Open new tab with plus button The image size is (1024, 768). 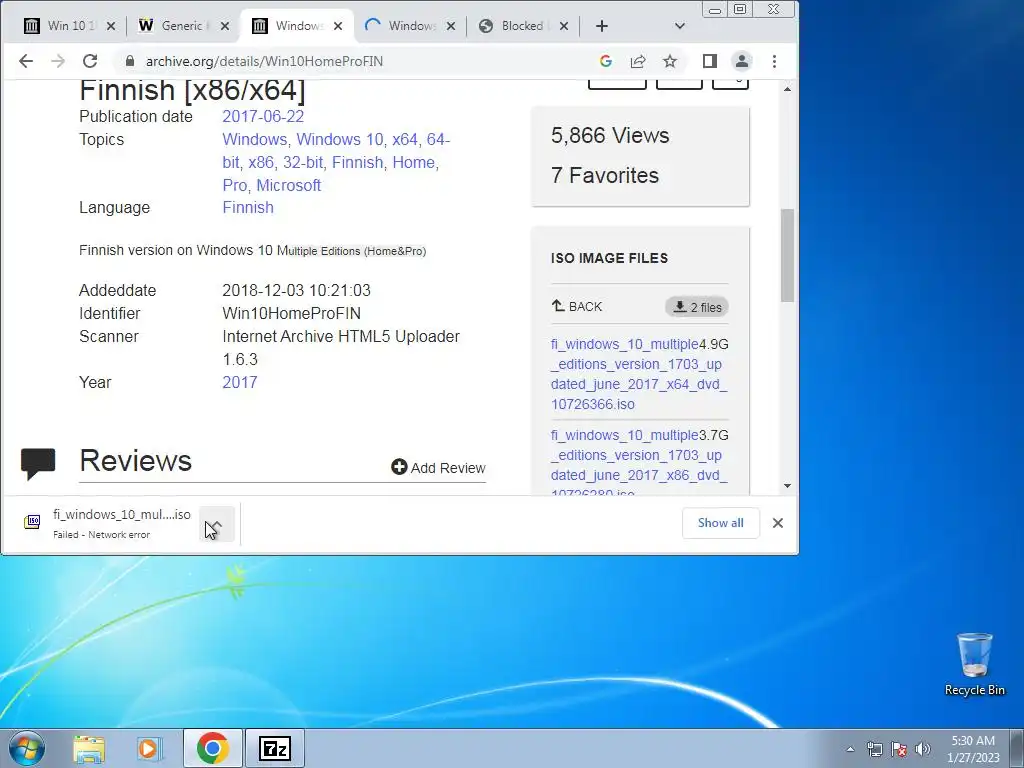(x=601, y=26)
